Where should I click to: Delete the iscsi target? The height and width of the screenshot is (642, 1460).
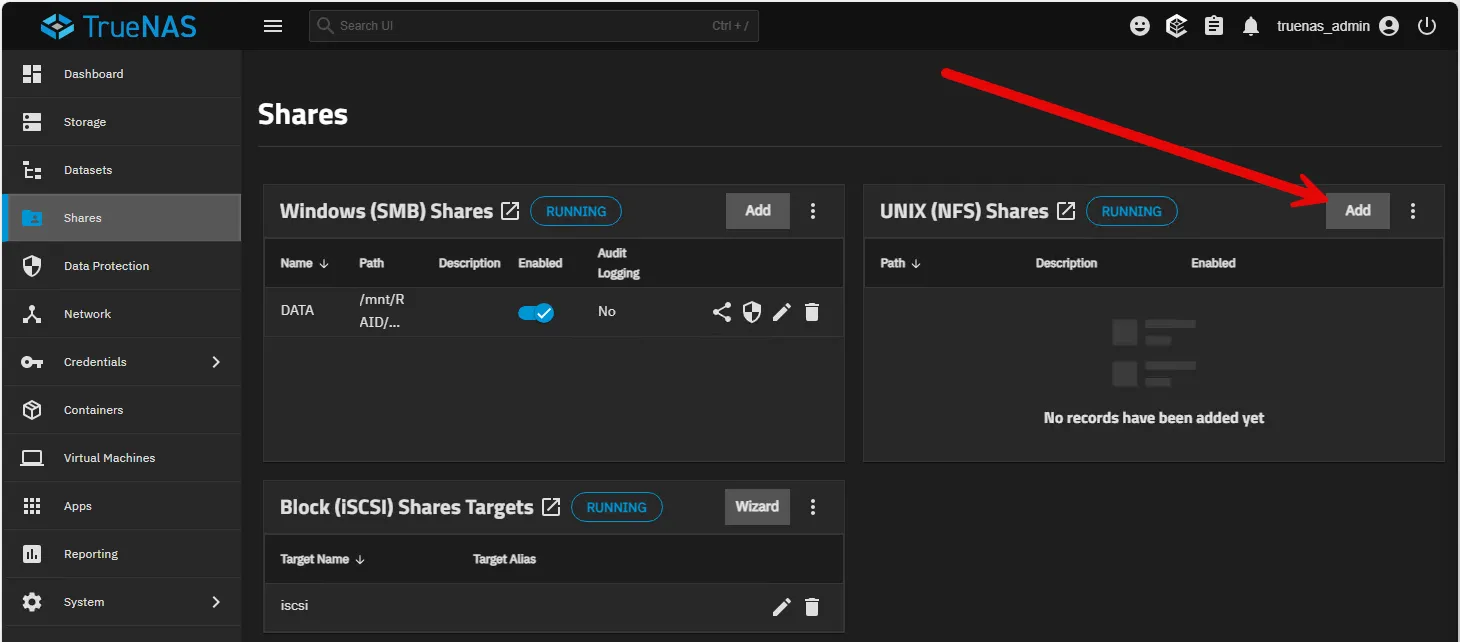coord(812,607)
